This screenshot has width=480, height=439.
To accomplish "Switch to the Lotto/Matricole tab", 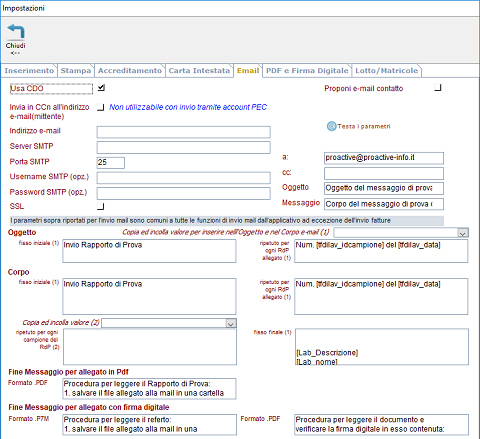I will 386,71.
